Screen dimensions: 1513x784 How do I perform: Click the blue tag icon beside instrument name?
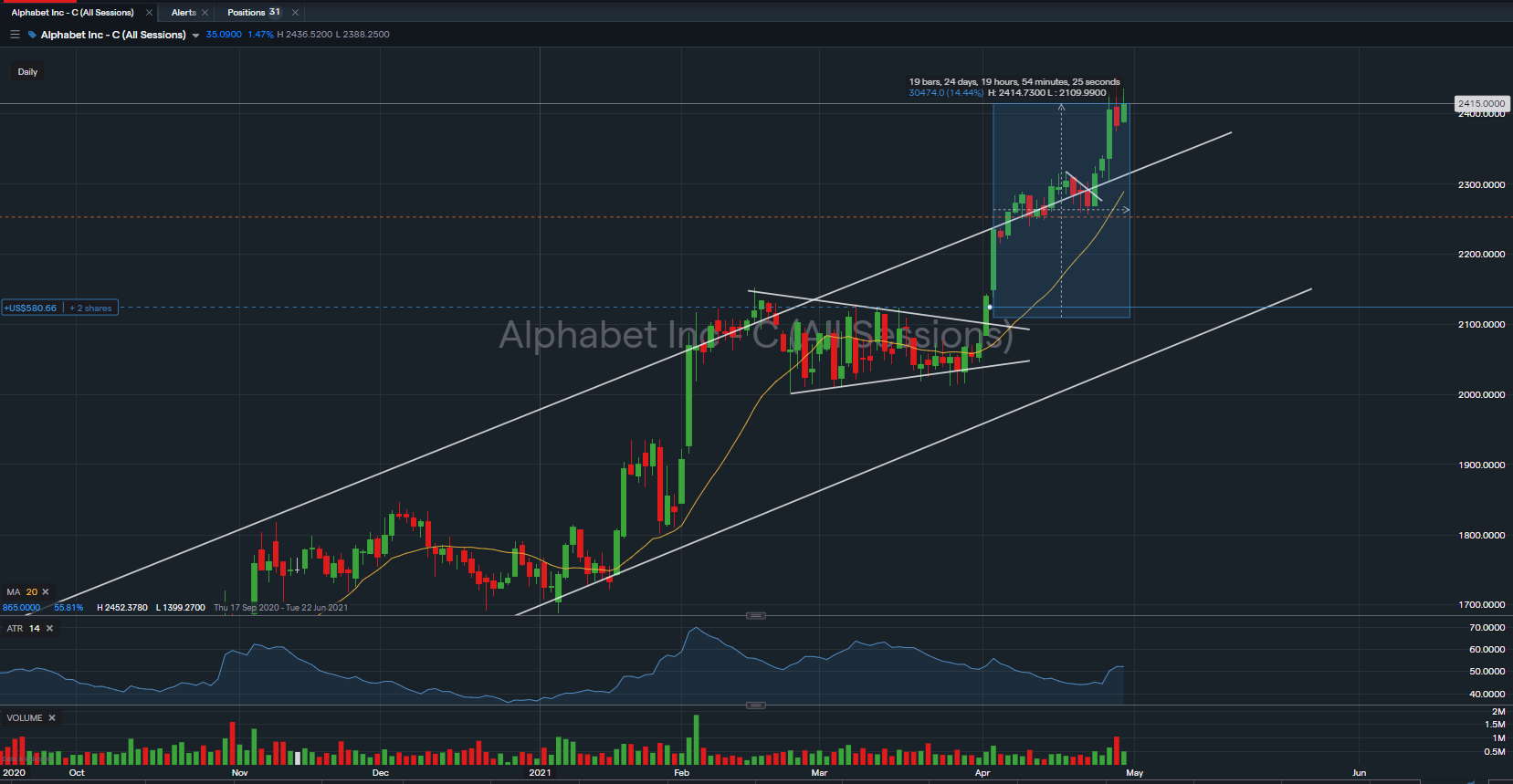[x=33, y=35]
